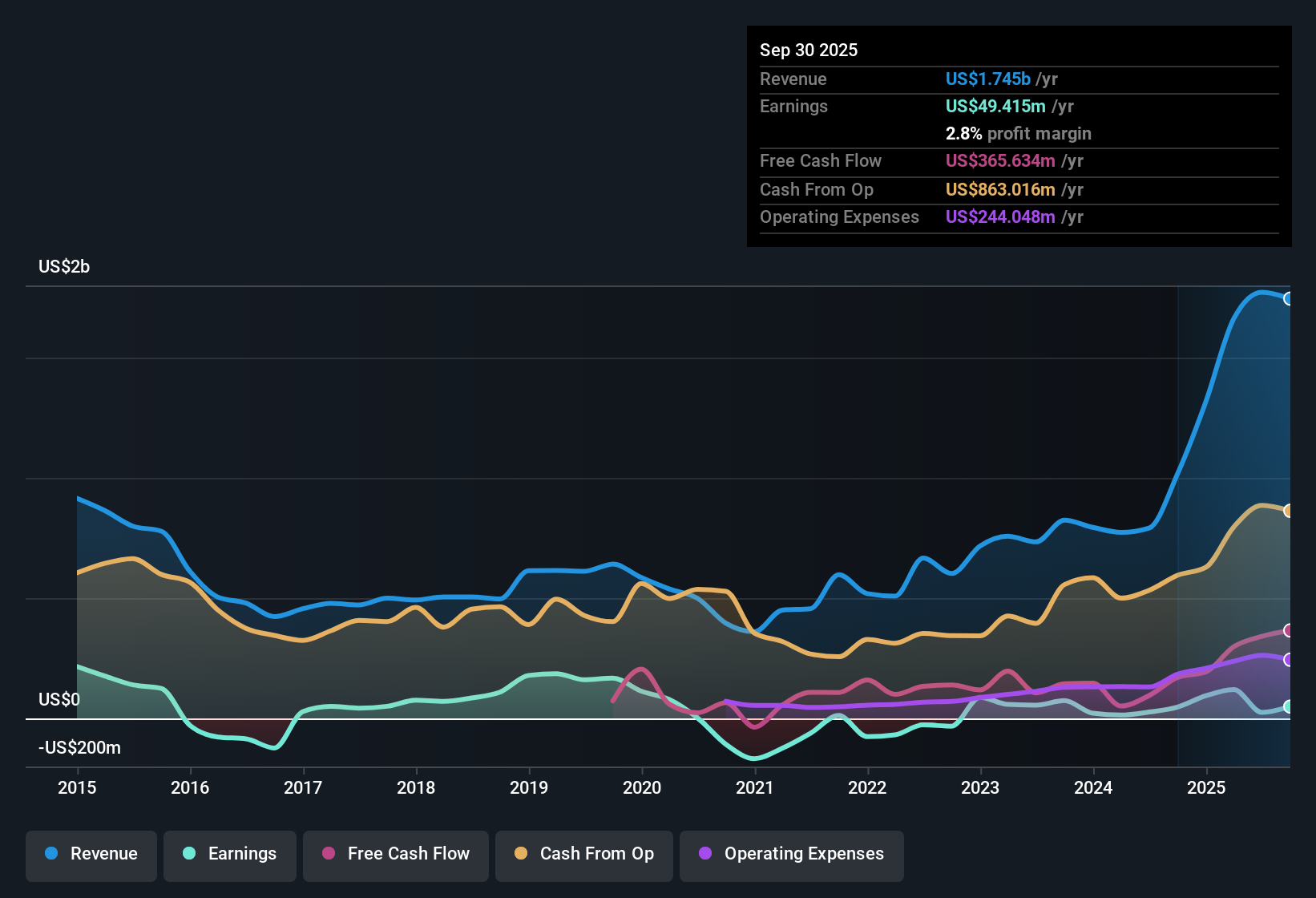This screenshot has height=898, width=1316.
Task: Click the 2020 x-axis year label
Action: [642, 788]
